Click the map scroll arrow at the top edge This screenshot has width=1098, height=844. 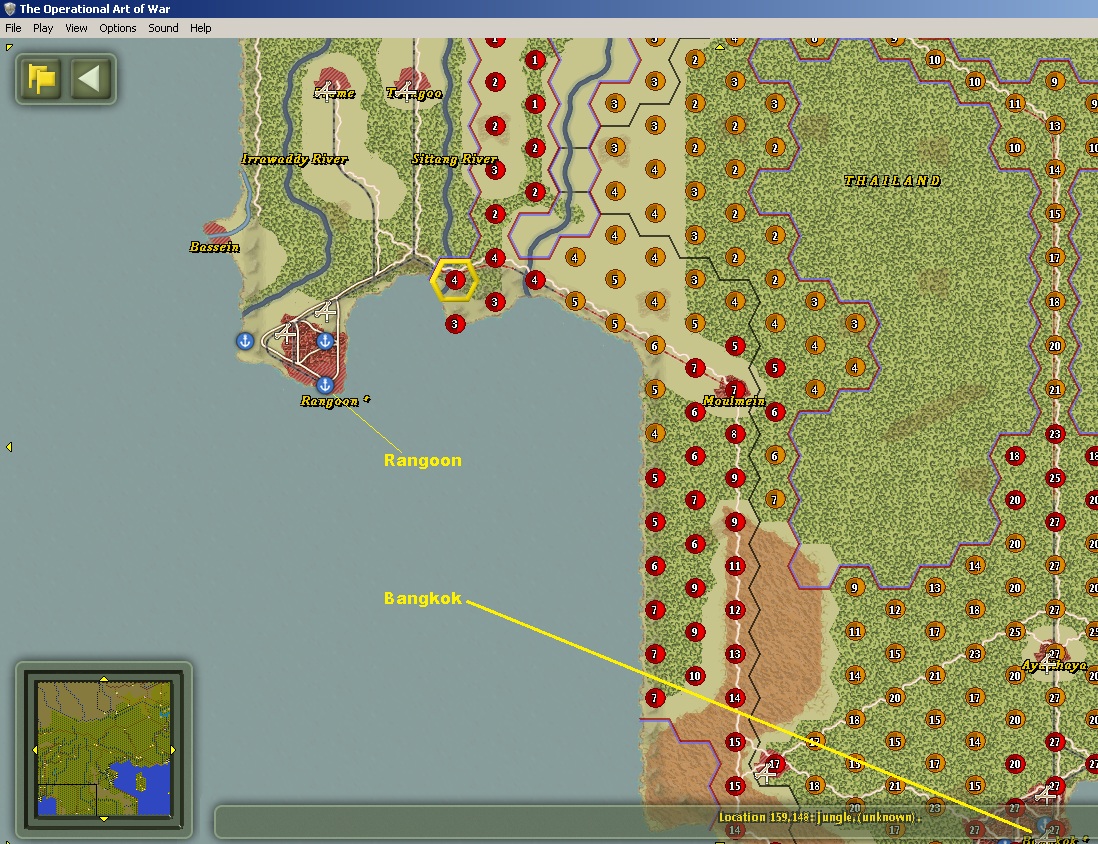pos(720,47)
